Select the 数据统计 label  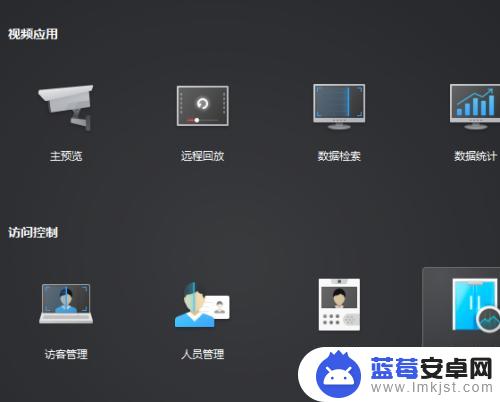pyautogui.click(x=475, y=156)
